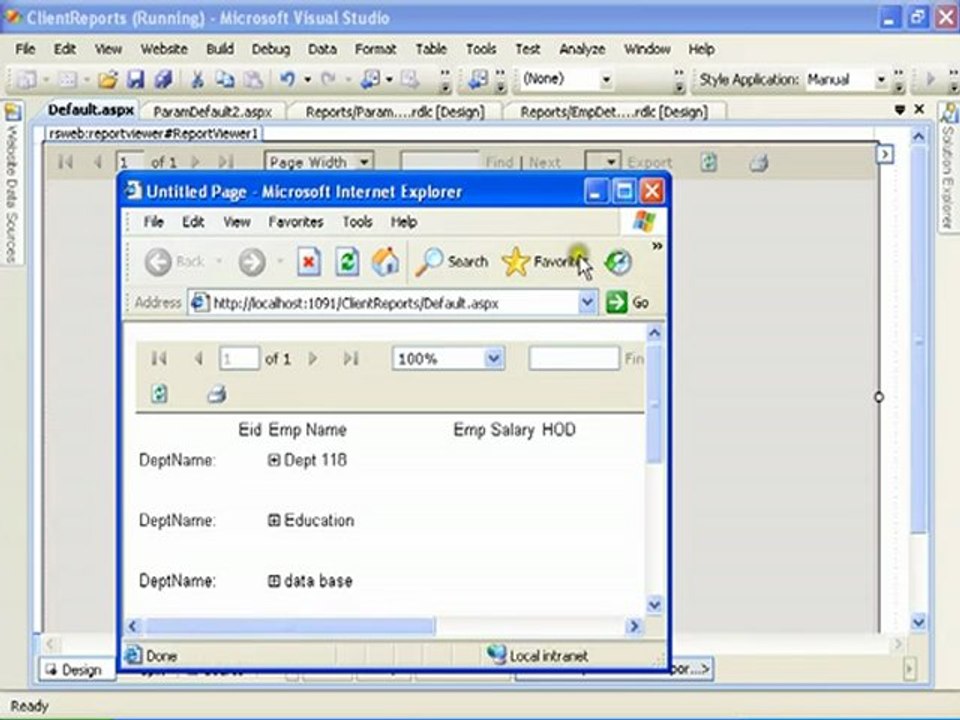This screenshot has width=960, height=720.
Task: Click the refresh icon in Visual Studio report designer
Action: pyautogui.click(x=708, y=162)
